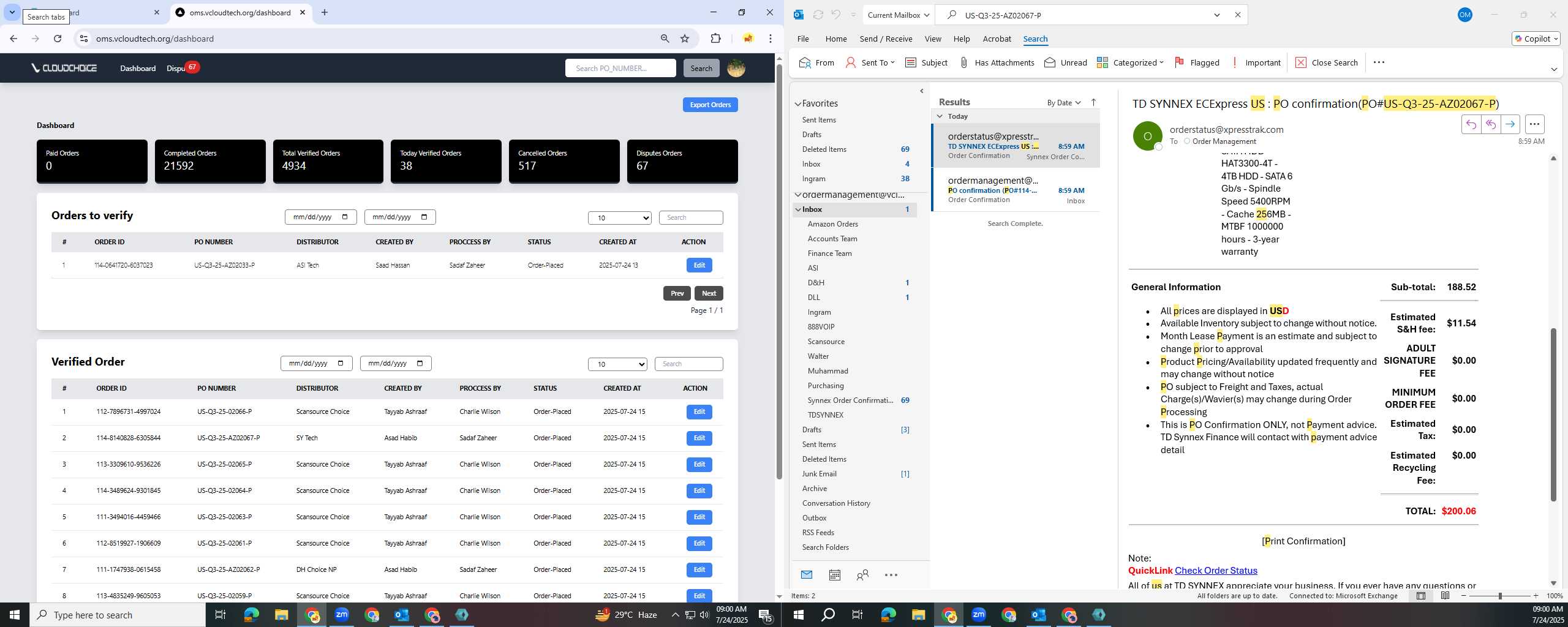The image size is (1568, 627).
Task: Click the Chrome back arrow
Action: coord(13,39)
